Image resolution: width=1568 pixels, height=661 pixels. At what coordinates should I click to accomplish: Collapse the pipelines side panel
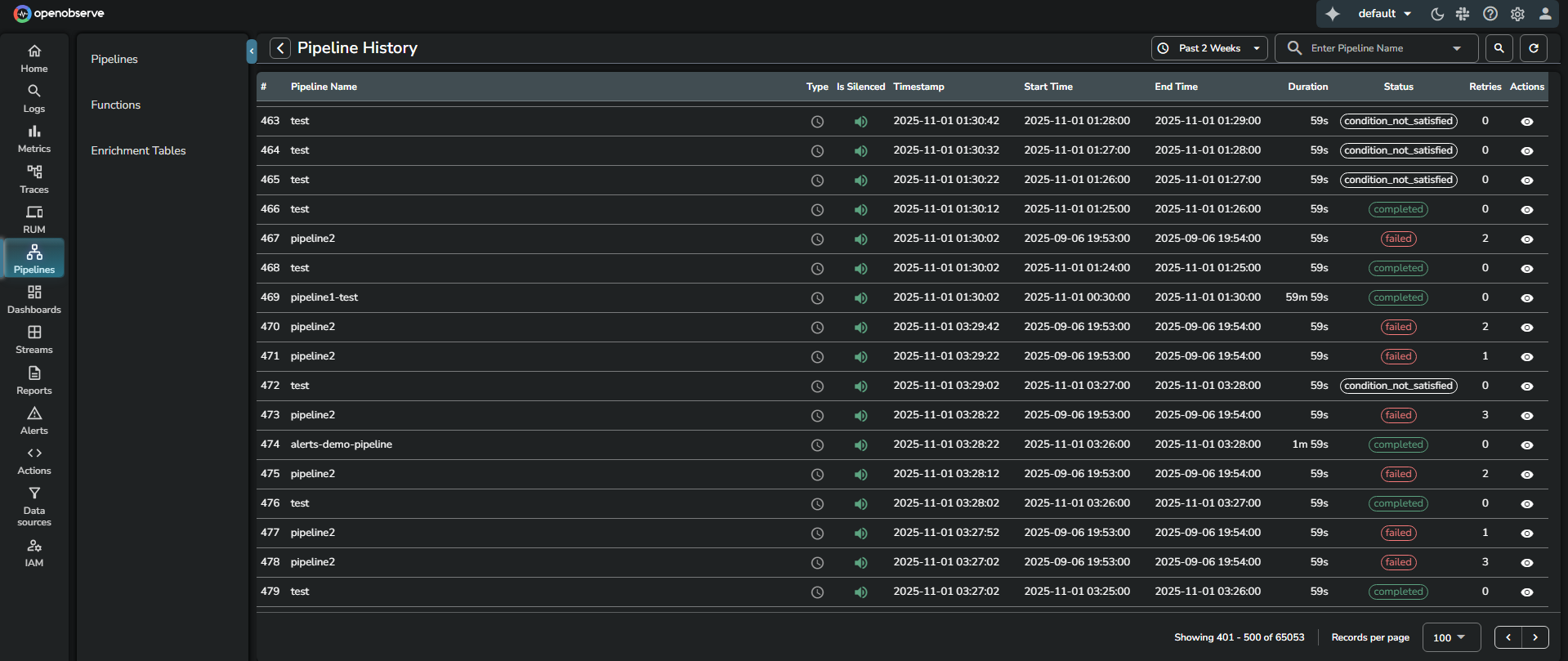(252, 51)
